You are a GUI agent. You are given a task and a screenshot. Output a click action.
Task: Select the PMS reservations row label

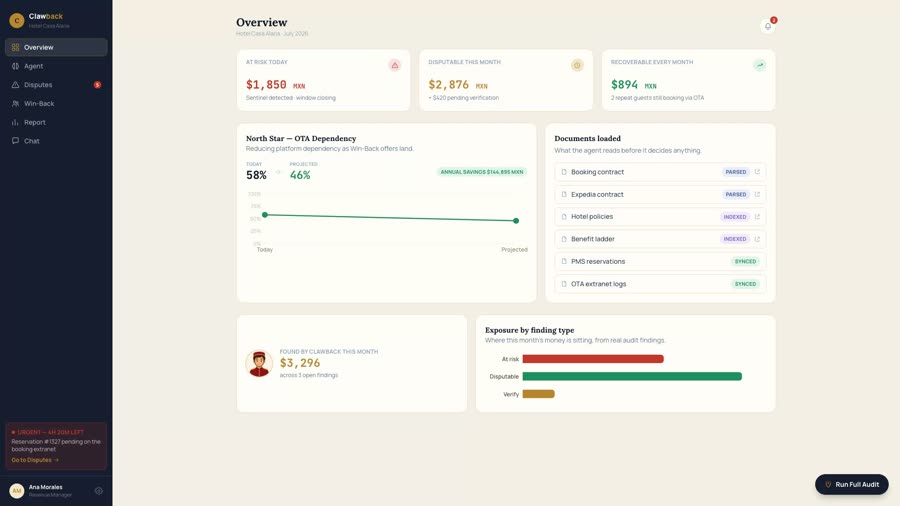tap(598, 261)
